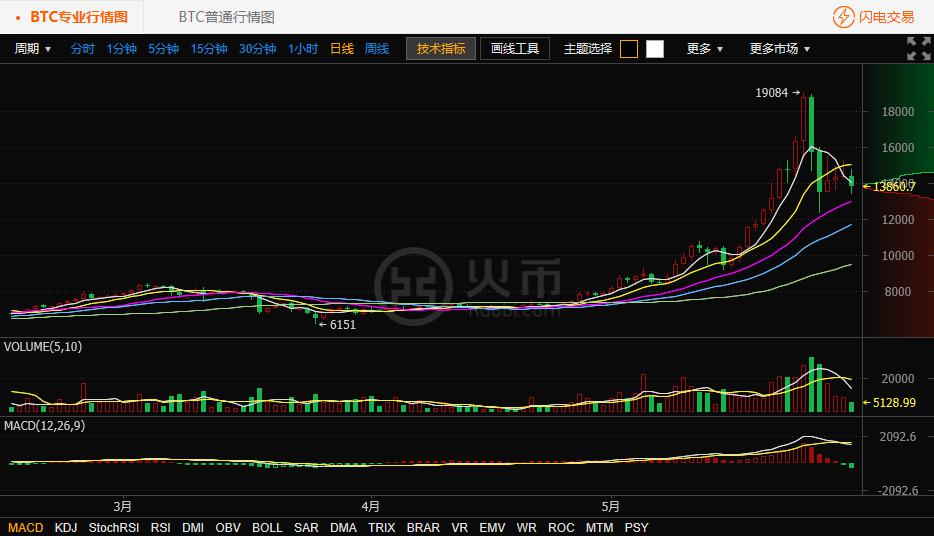The image size is (934, 536).
Task: Pick the white theme color swatch
Action: 655,49
